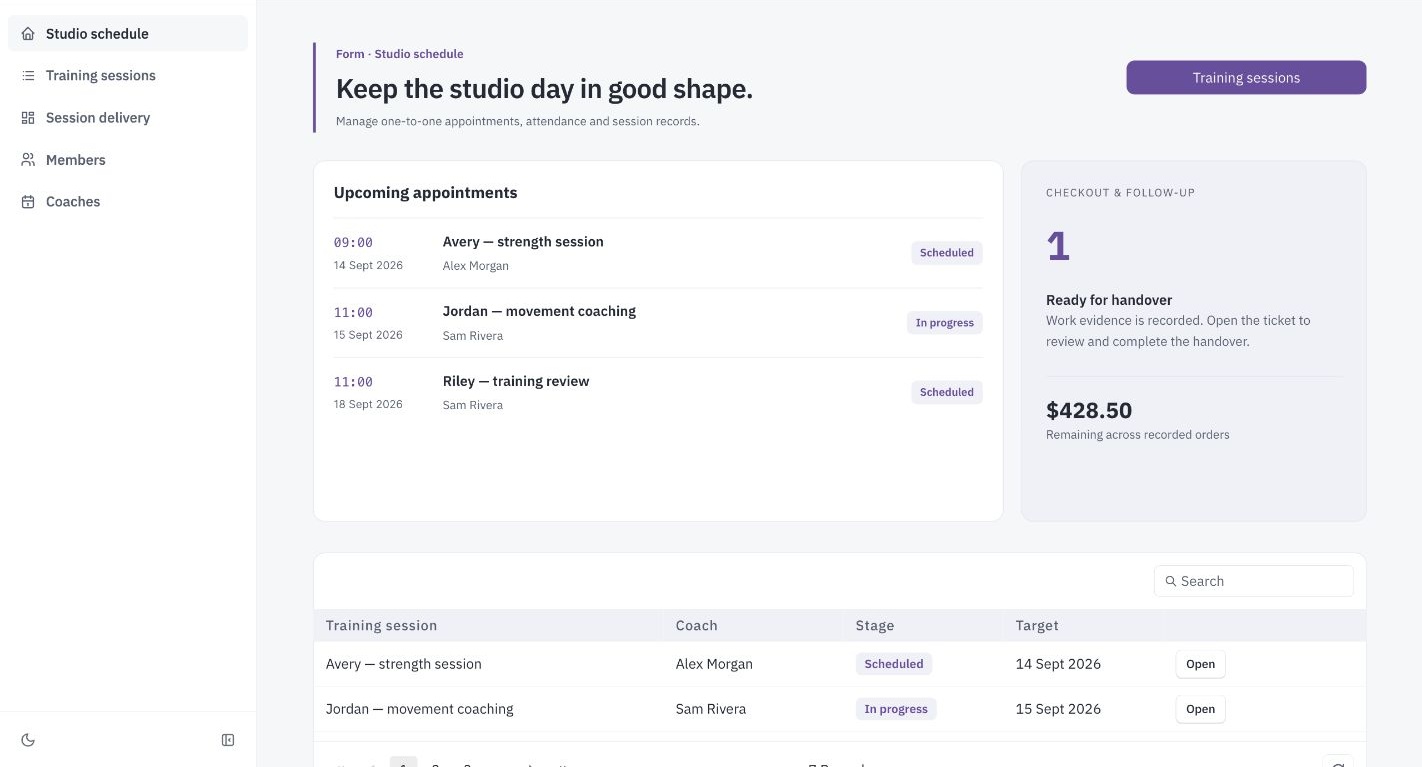
Task: Click Scheduled badge on Riley appointment
Action: [x=946, y=392]
